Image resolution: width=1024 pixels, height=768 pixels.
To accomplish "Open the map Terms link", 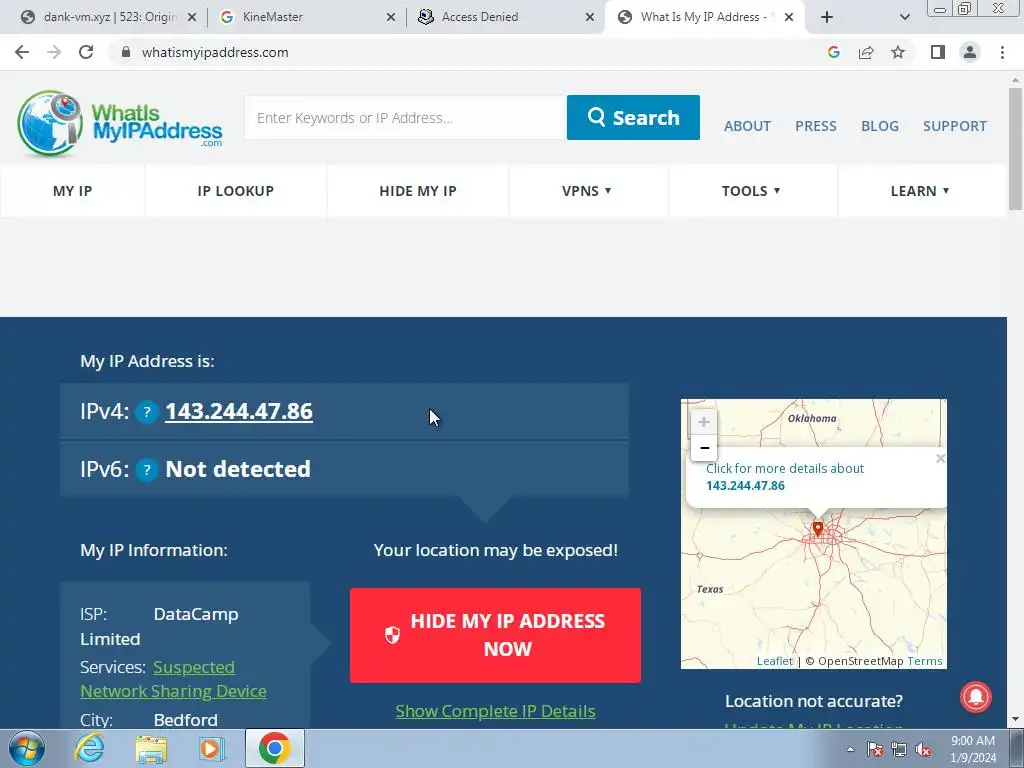I will pyautogui.click(x=925, y=661).
